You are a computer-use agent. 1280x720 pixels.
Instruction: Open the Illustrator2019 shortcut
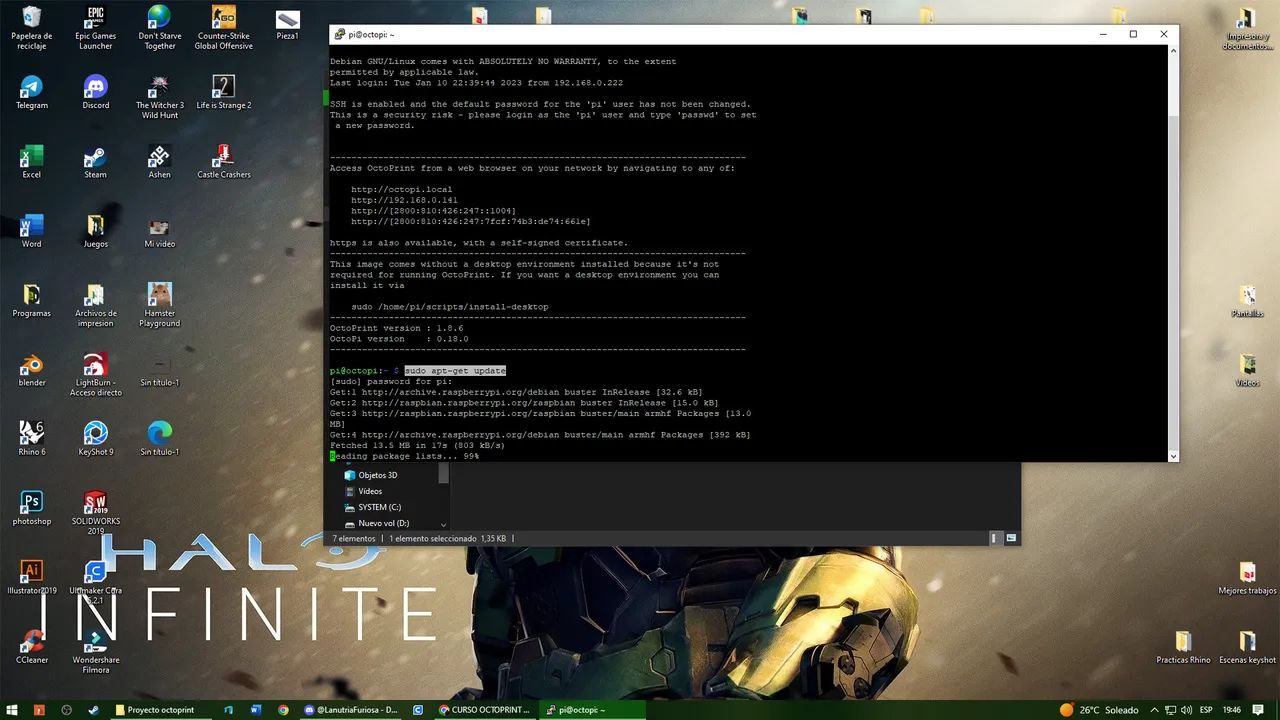point(31,578)
